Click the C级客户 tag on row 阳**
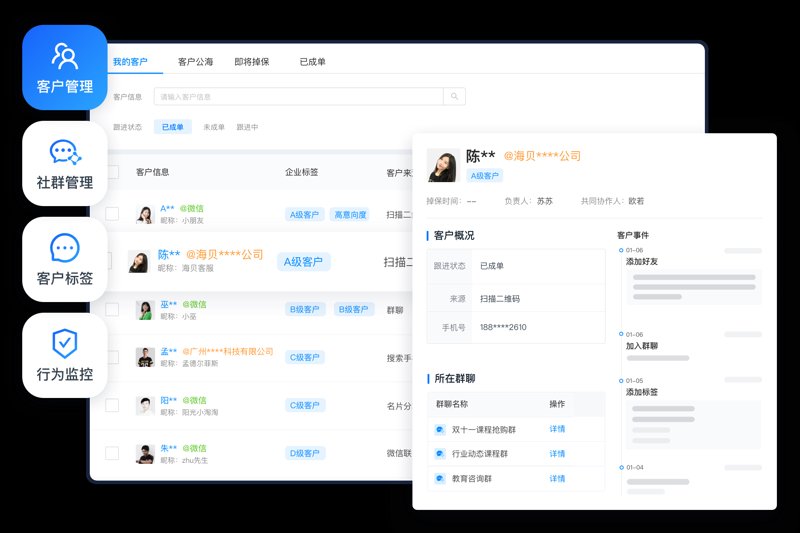This screenshot has height=533, width=800. (x=305, y=405)
